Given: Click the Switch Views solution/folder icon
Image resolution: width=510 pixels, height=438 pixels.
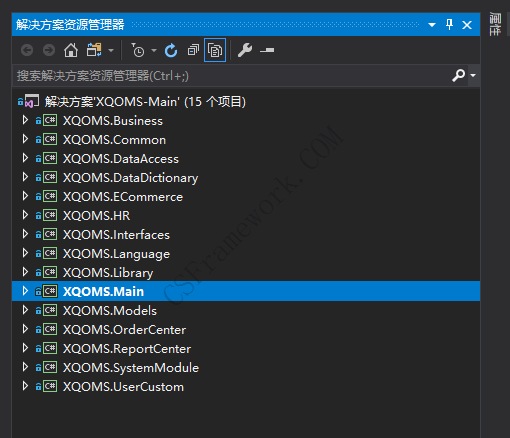Looking at the screenshot, I should click(94, 50).
